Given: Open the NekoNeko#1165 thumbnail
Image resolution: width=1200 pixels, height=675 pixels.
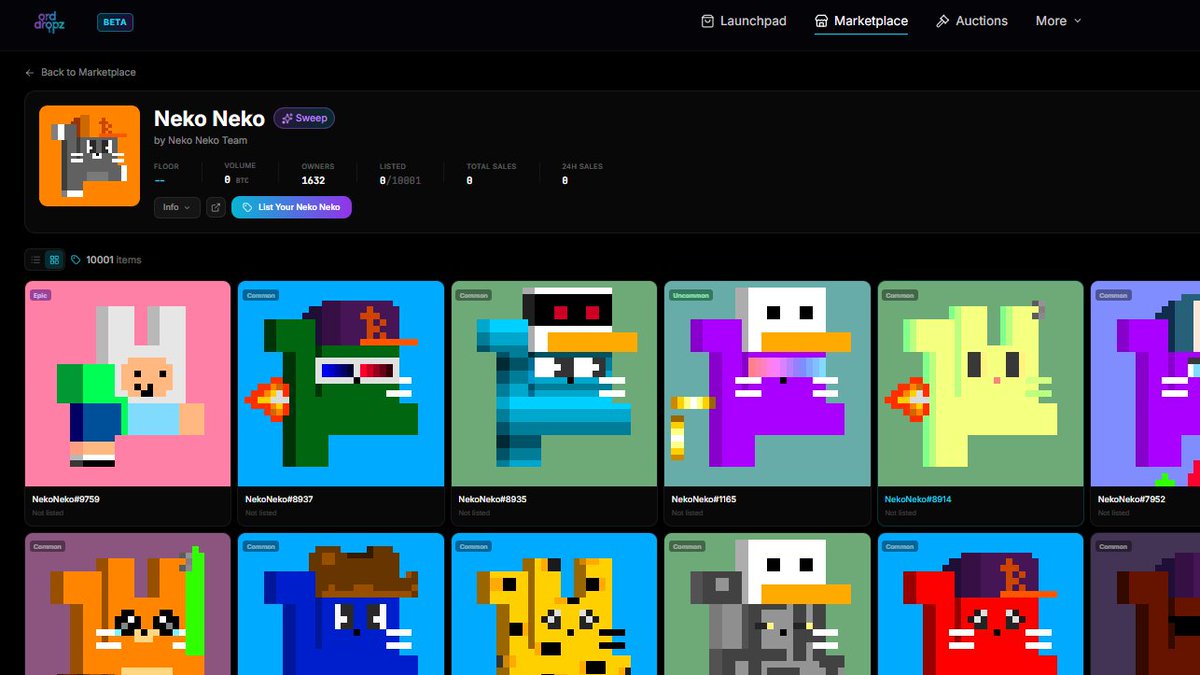Looking at the screenshot, I should tap(767, 384).
